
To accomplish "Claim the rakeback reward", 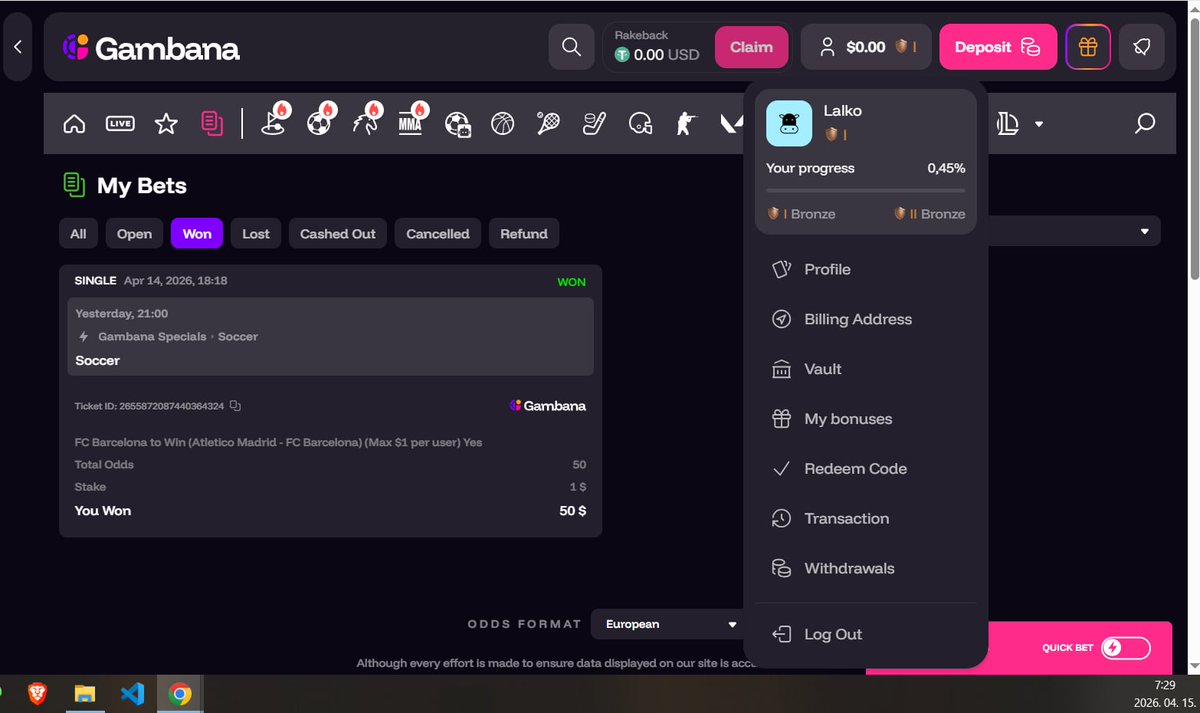I will (x=751, y=47).
